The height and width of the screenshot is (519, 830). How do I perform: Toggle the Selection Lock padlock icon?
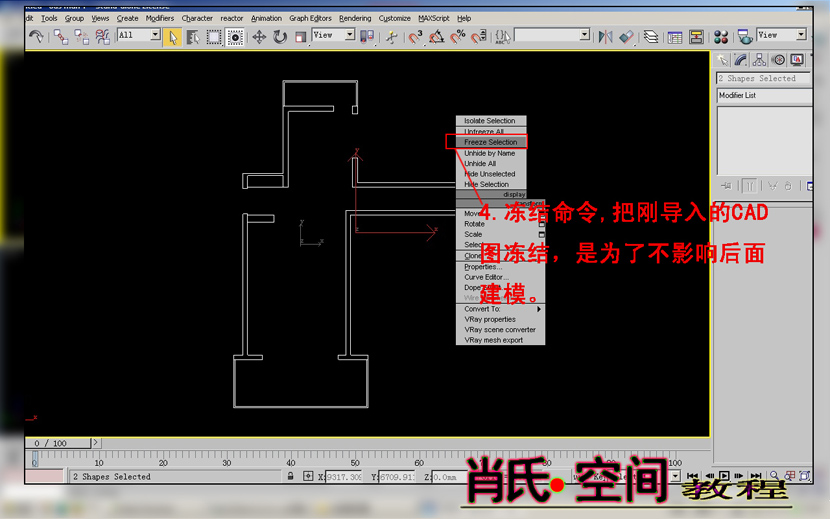(291, 476)
